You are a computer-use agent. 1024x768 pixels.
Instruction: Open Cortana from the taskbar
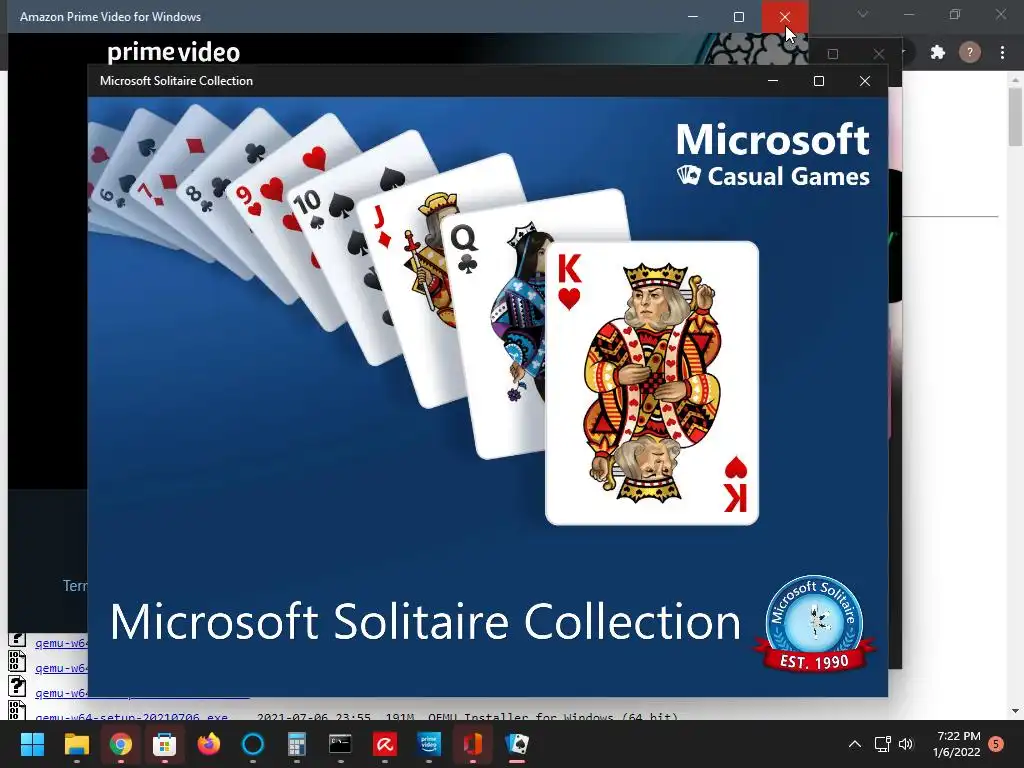tap(252, 744)
